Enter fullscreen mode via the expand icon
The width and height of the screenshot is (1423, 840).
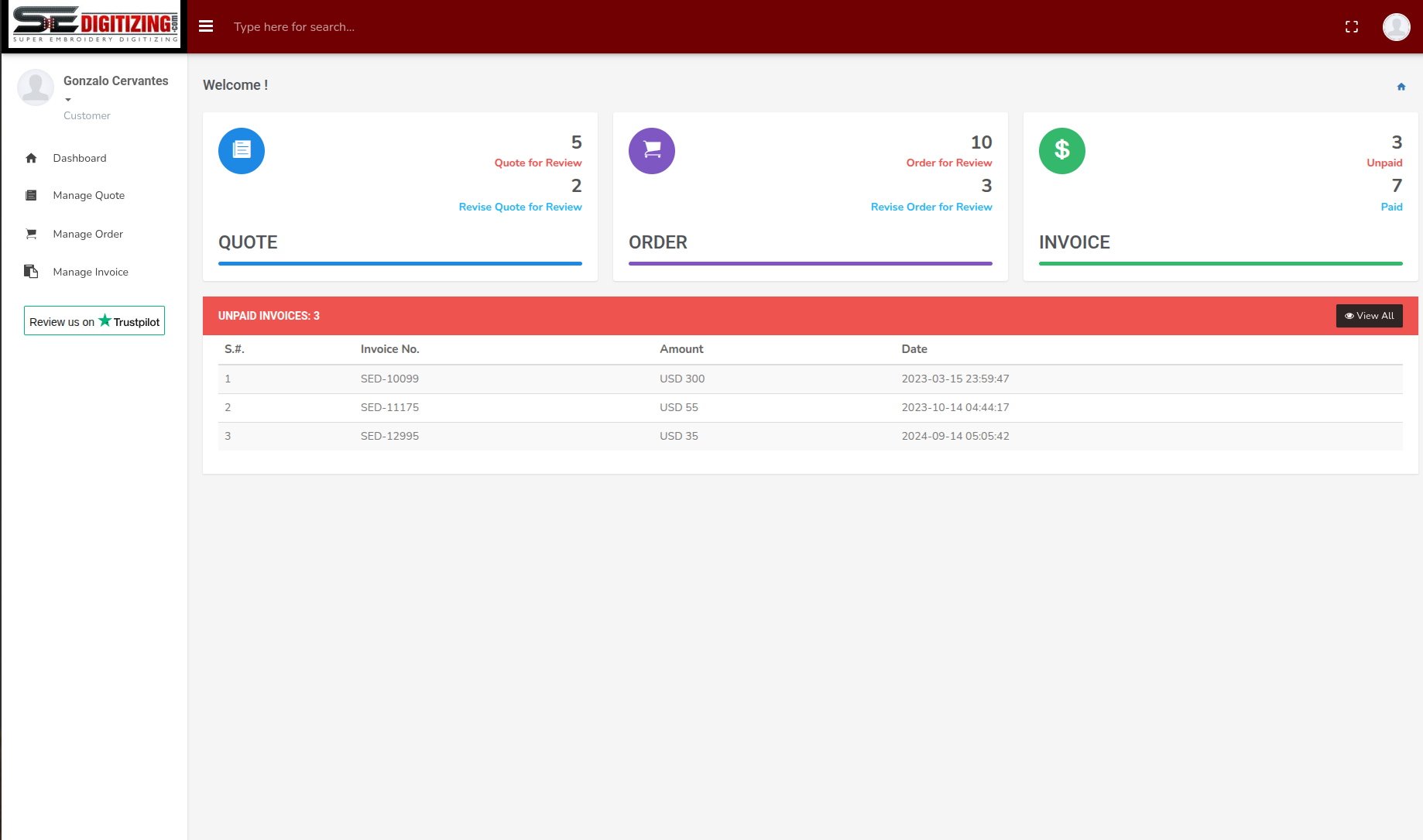coord(1352,26)
